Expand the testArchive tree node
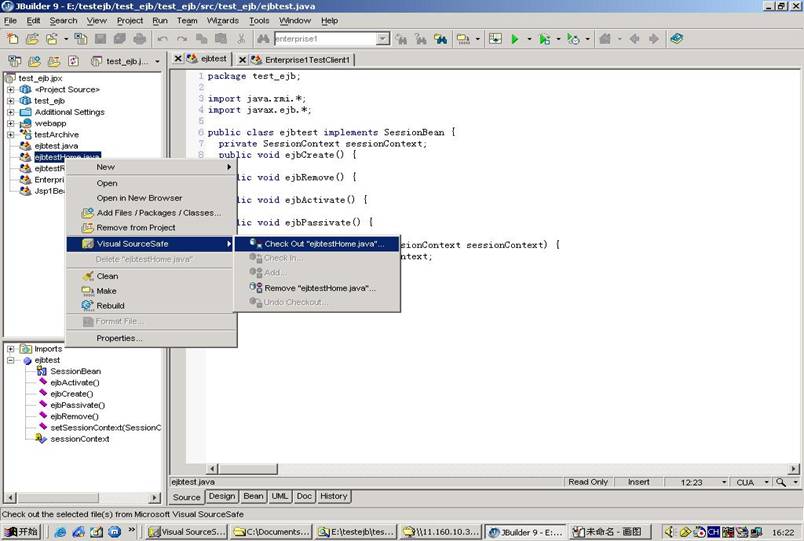804x541 pixels. pyautogui.click(x=10, y=134)
